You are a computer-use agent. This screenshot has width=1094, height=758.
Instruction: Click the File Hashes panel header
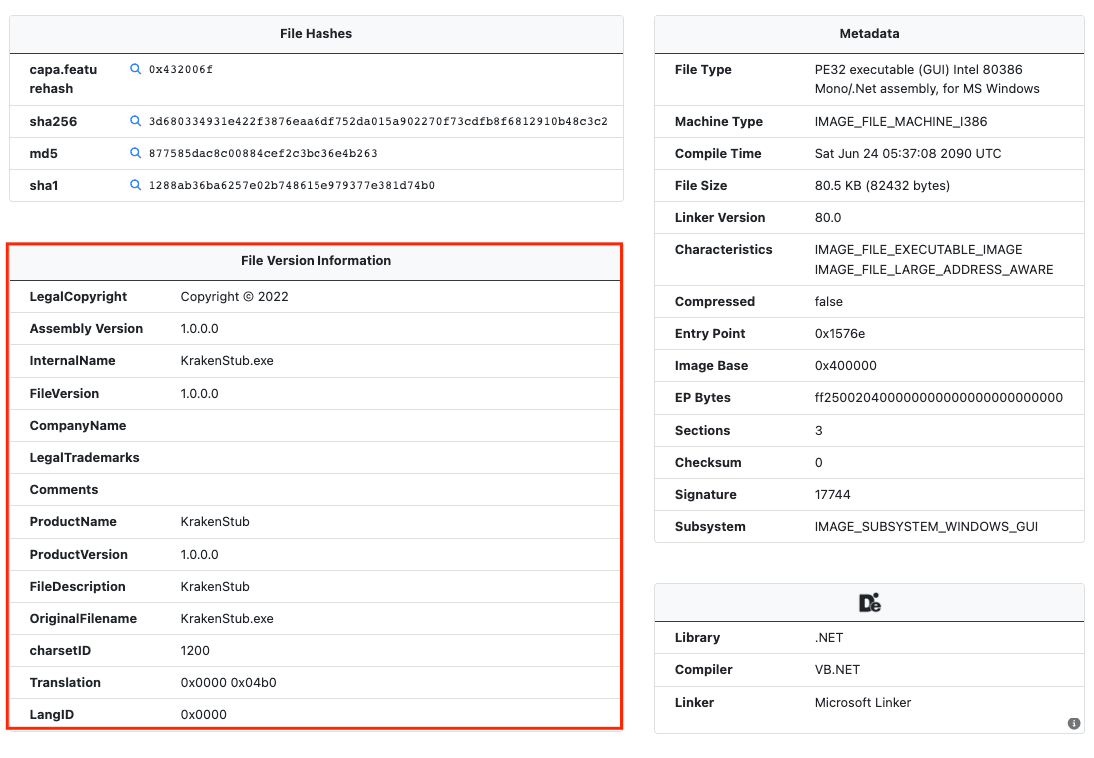(x=316, y=33)
